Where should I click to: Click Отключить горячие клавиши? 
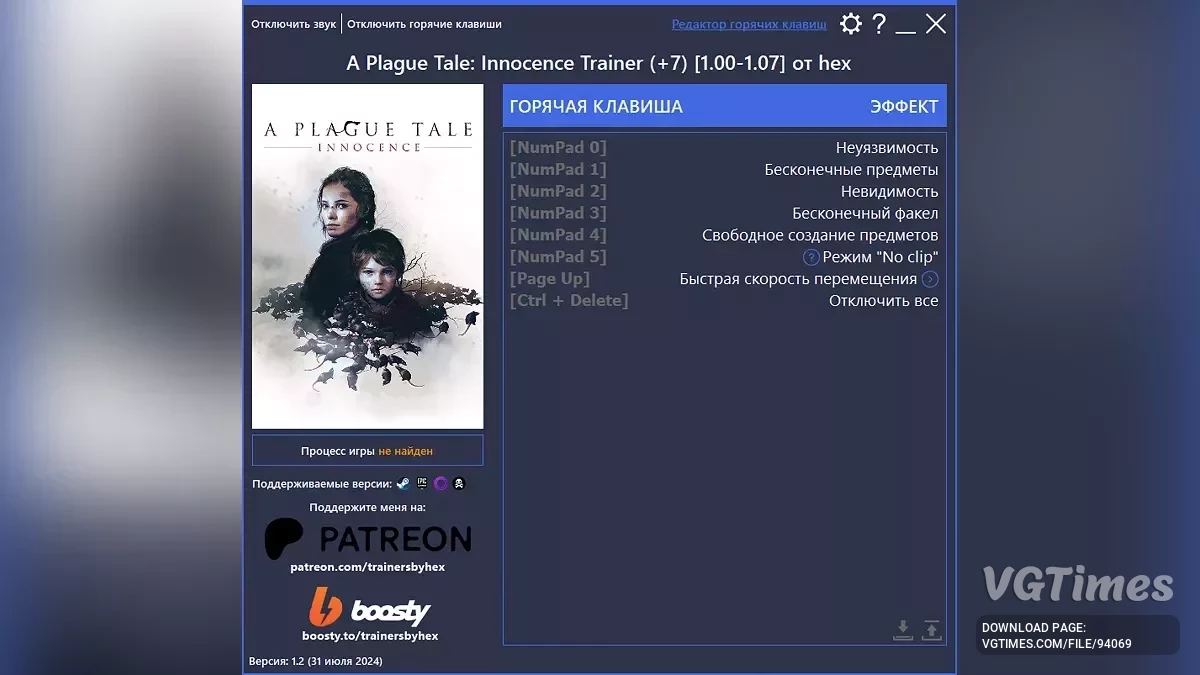(x=424, y=24)
